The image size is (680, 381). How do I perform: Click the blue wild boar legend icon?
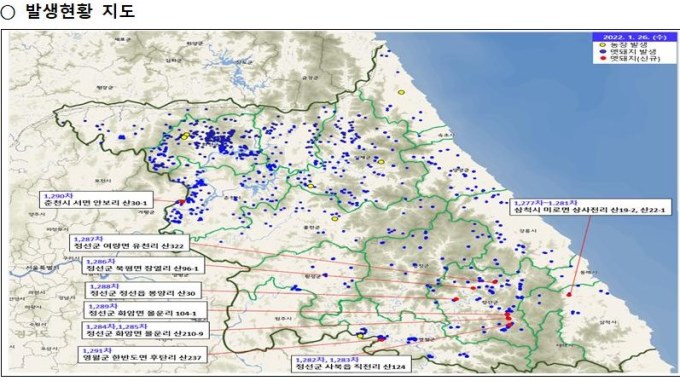click(x=602, y=51)
